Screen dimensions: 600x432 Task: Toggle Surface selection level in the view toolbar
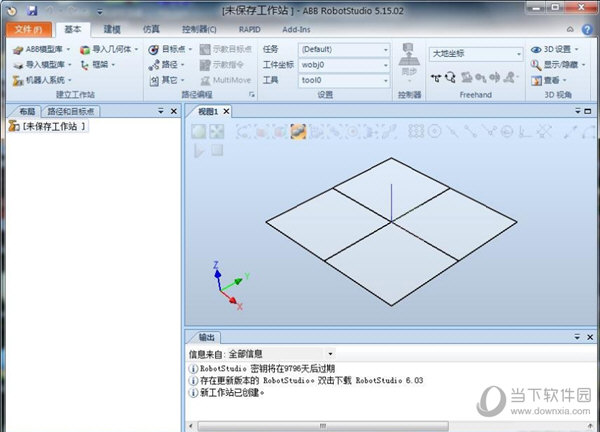coord(262,132)
